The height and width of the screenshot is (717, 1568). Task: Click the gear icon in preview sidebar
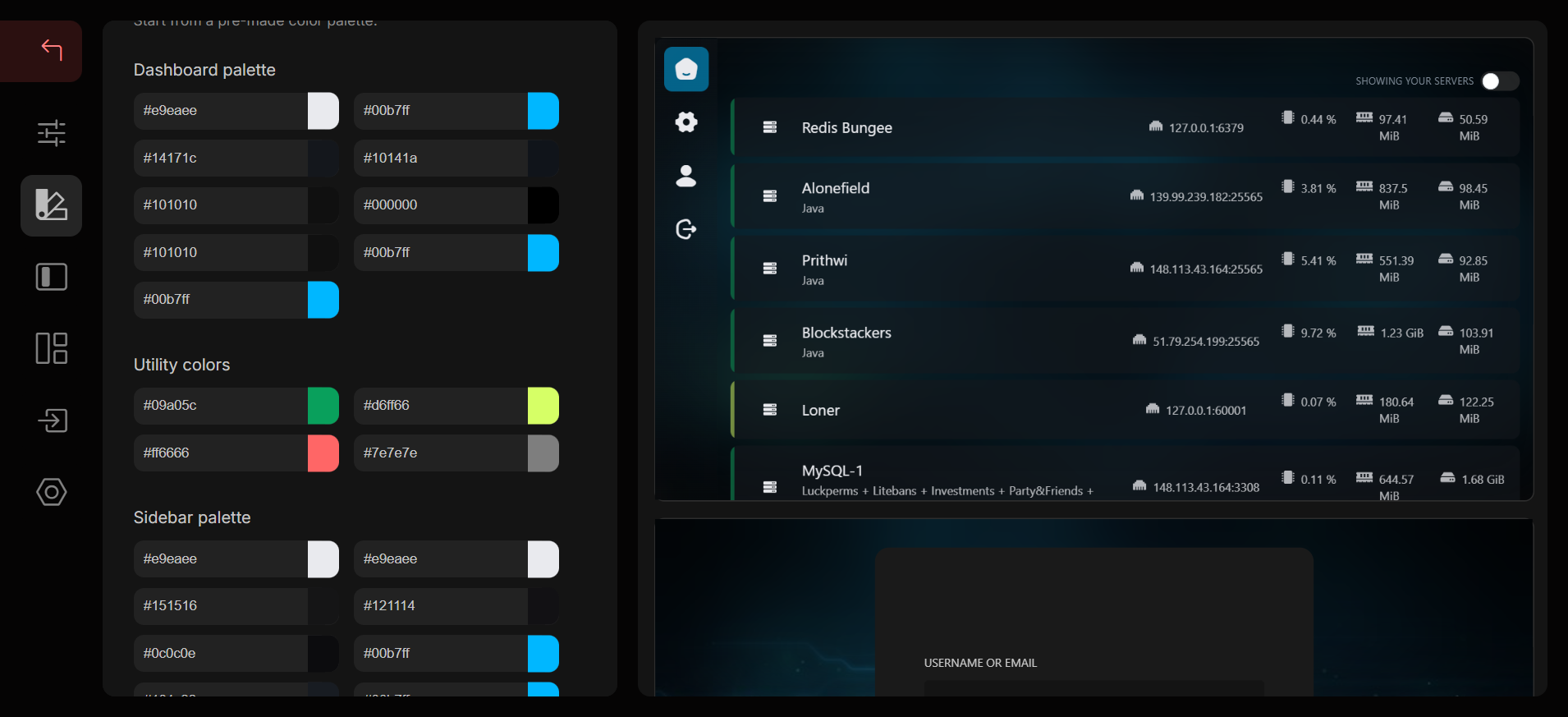point(686,122)
